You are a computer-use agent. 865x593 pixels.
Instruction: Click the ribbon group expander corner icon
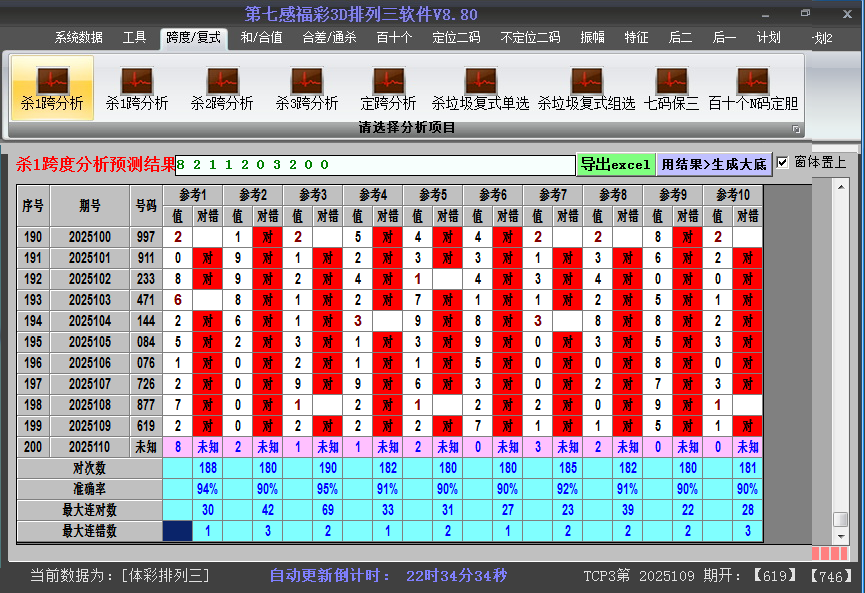(796, 129)
